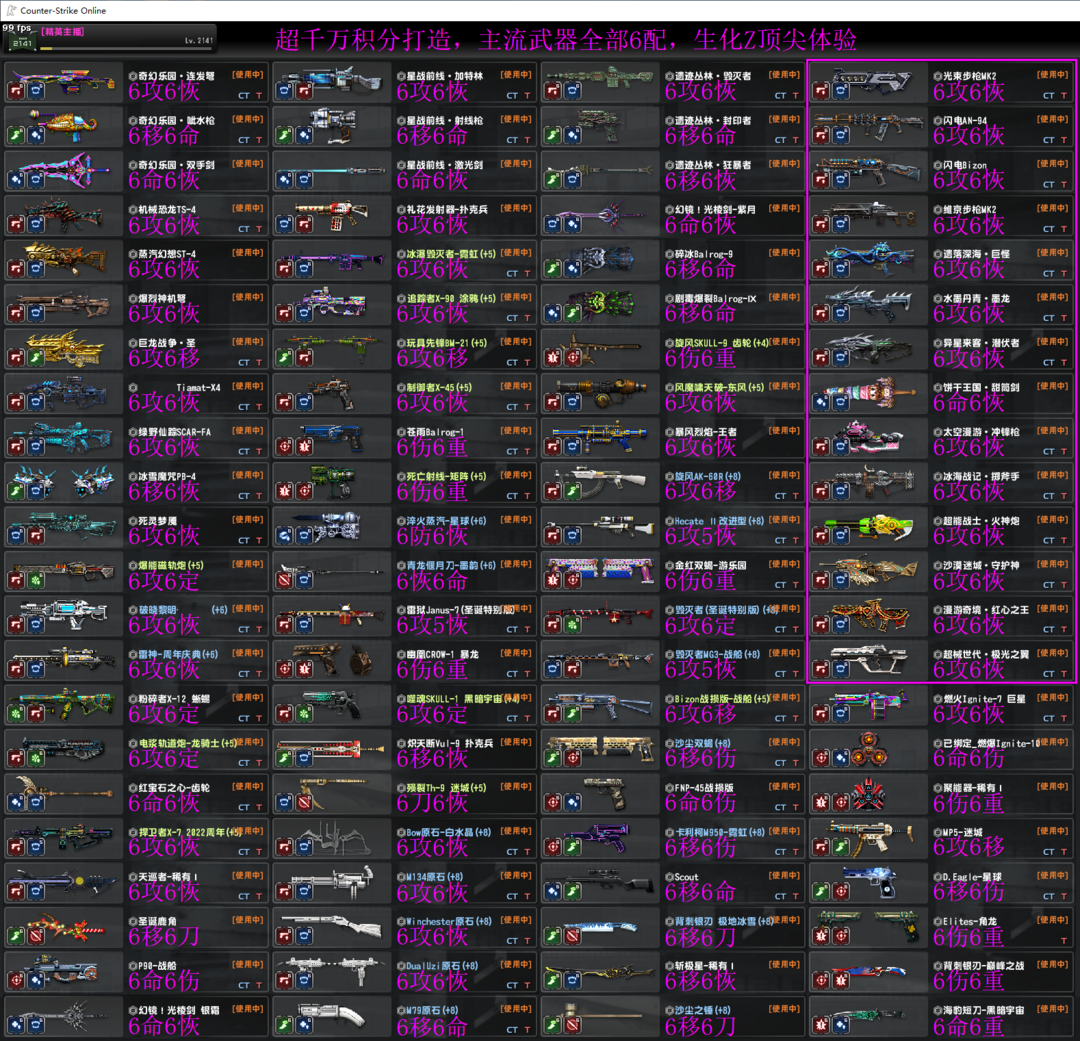Click the 维京步枪MK2 weapon name
The height and width of the screenshot is (1041, 1080).
point(970,209)
